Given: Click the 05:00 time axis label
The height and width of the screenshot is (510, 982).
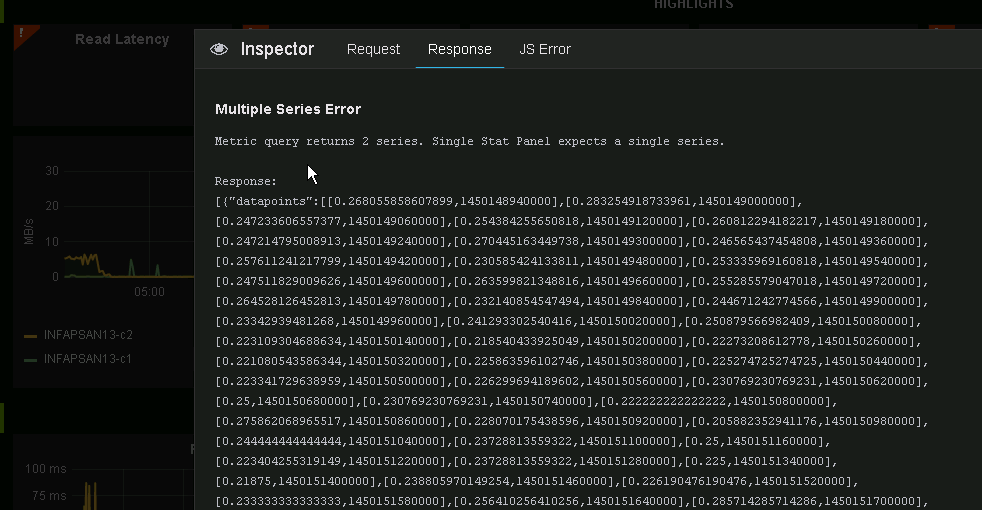Looking at the screenshot, I should 149,291.
